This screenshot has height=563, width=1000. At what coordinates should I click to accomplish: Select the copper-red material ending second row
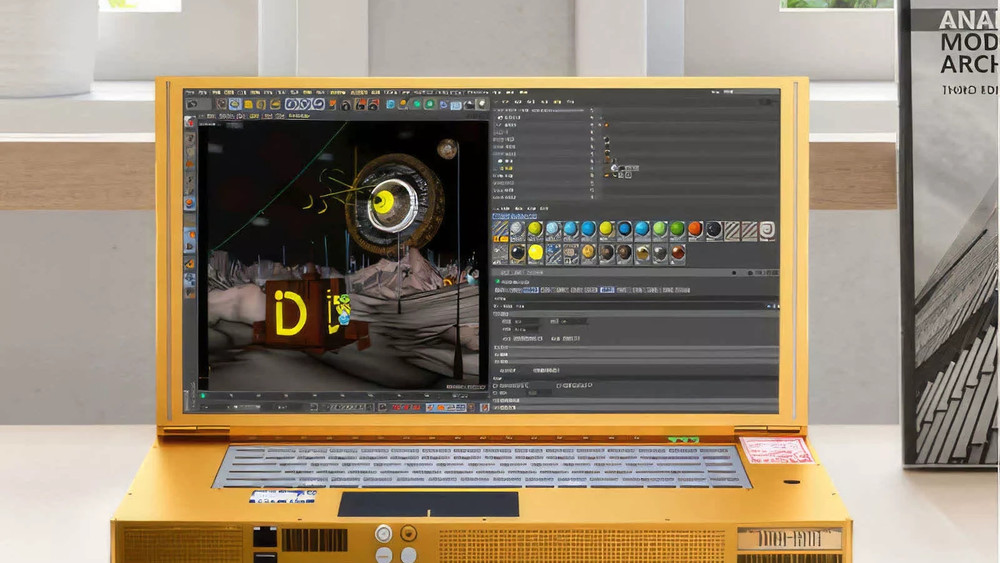tap(678, 252)
